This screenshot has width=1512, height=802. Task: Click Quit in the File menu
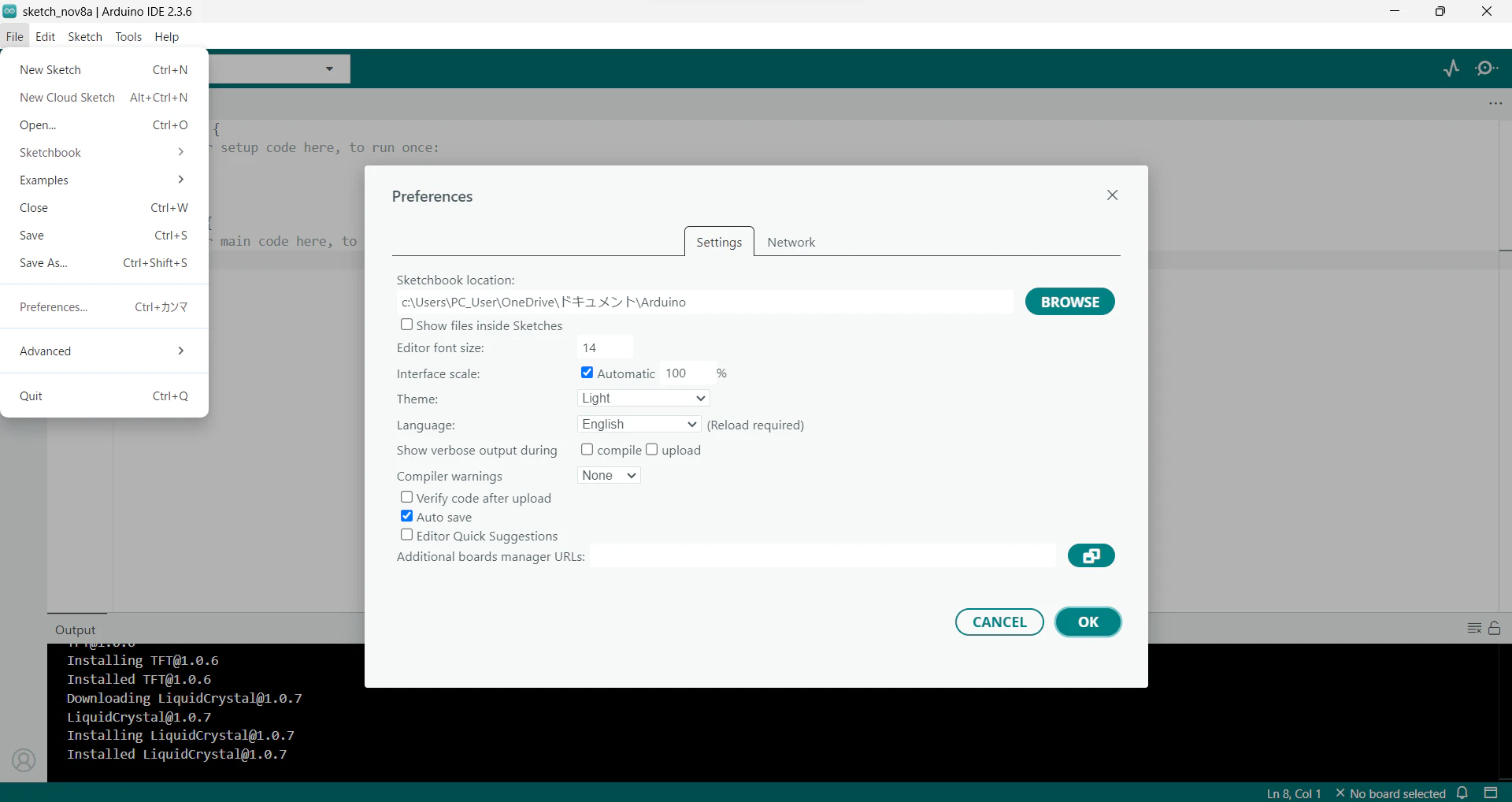[x=104, y=395]
